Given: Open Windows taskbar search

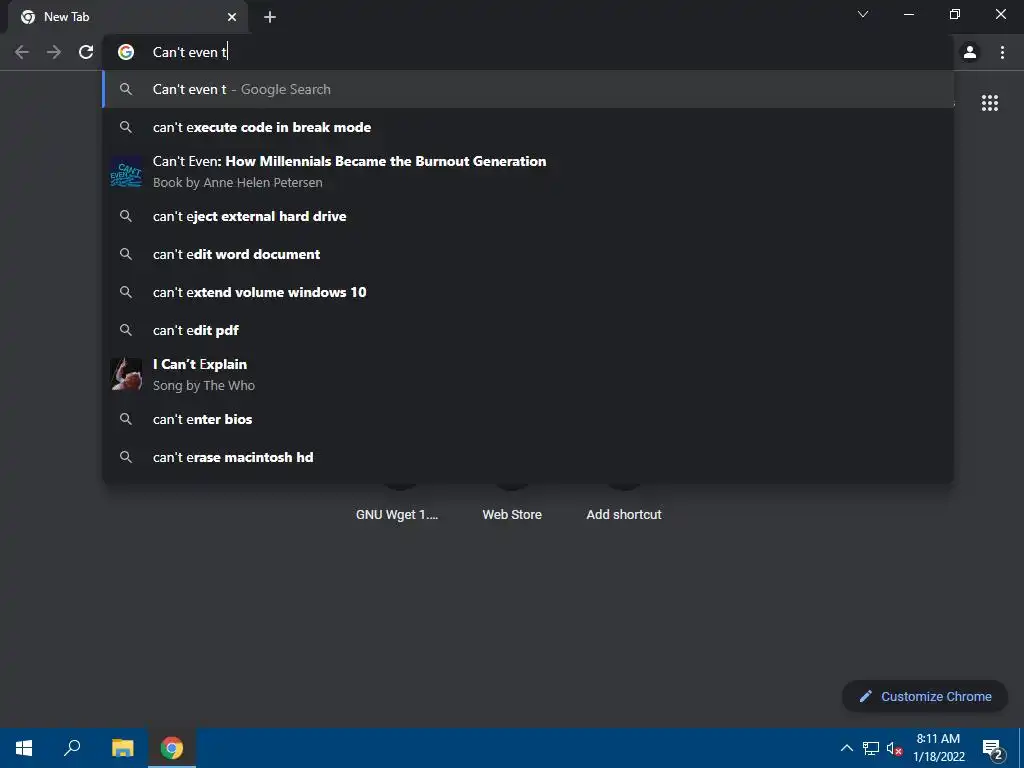Looking at the screenshot, I should pyautogui.click(x=72, y=748).
